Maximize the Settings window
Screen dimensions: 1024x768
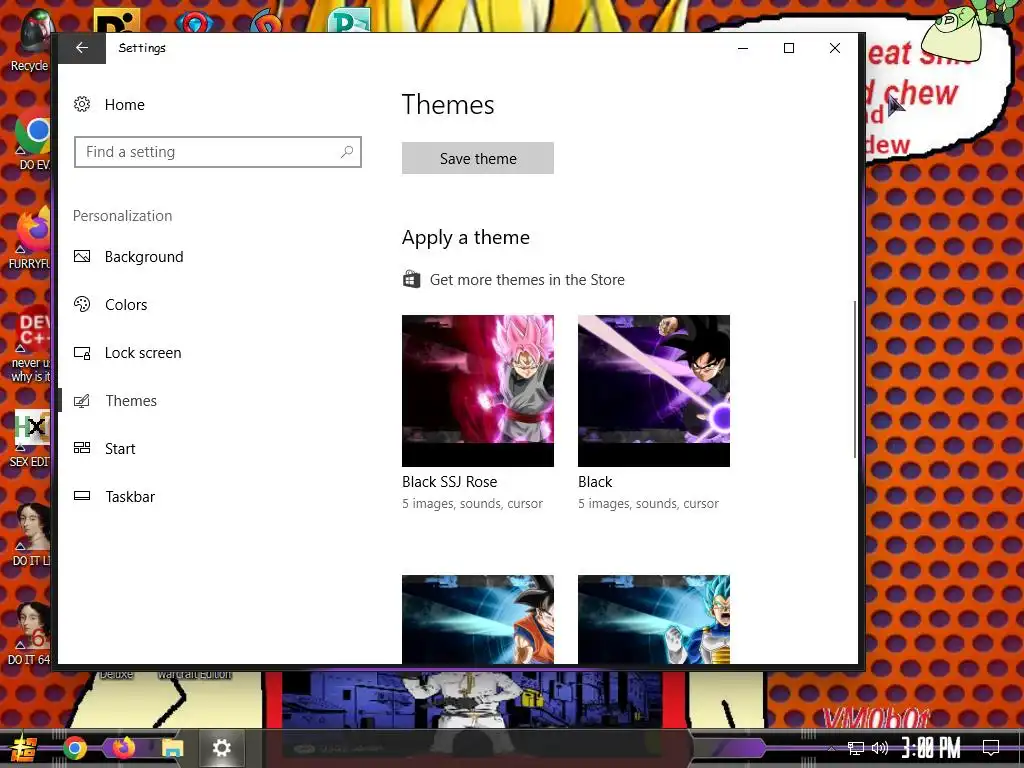[x=789, y=48]
